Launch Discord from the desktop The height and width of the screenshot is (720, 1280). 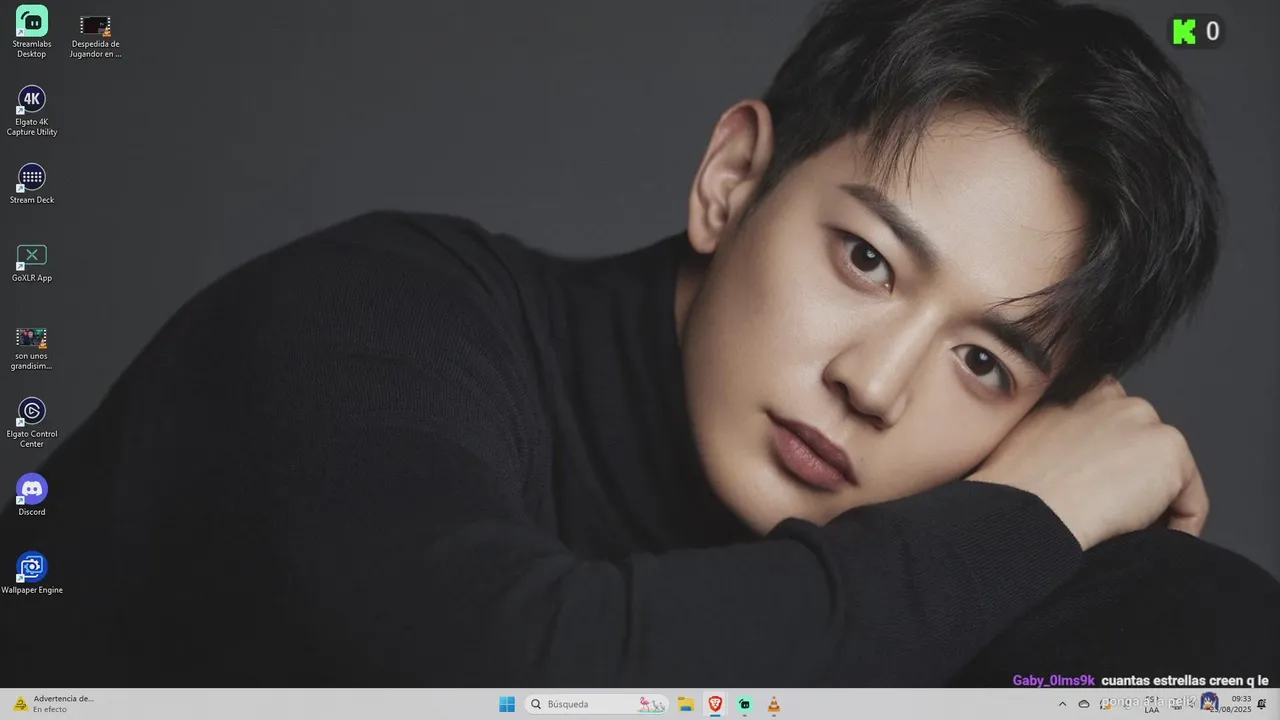pos(32,495)
